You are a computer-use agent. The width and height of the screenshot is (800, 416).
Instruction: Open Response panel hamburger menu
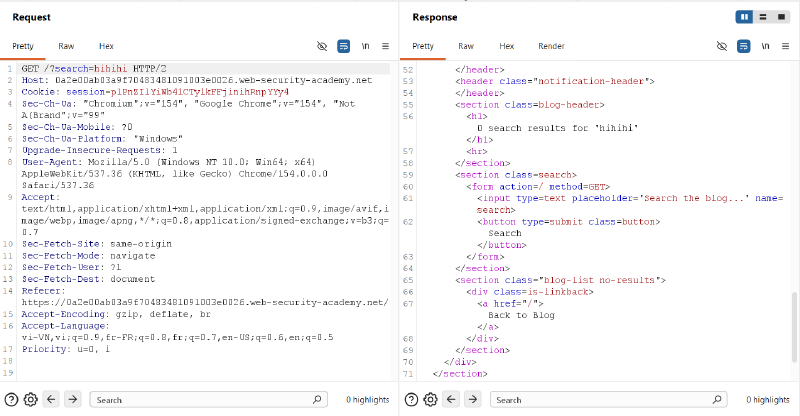tap(785, 46)
